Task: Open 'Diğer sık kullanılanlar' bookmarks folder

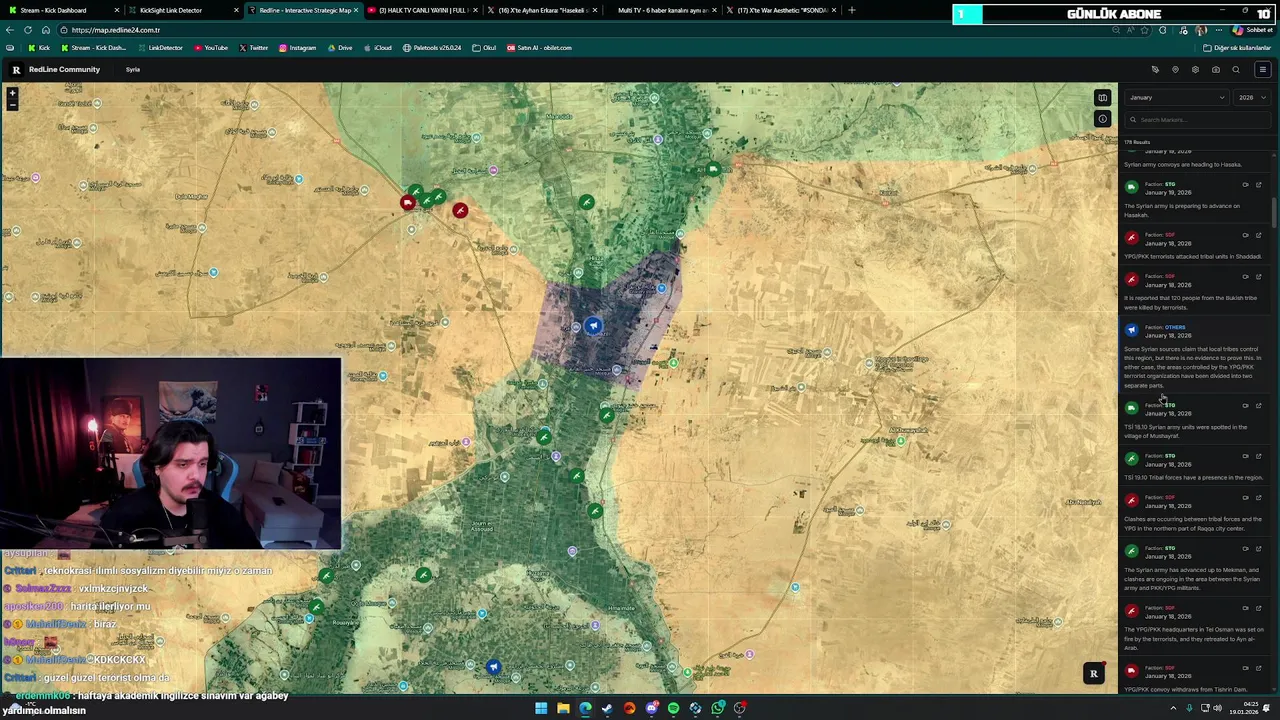Action: pyautogui.click(x=1237, y=48)
